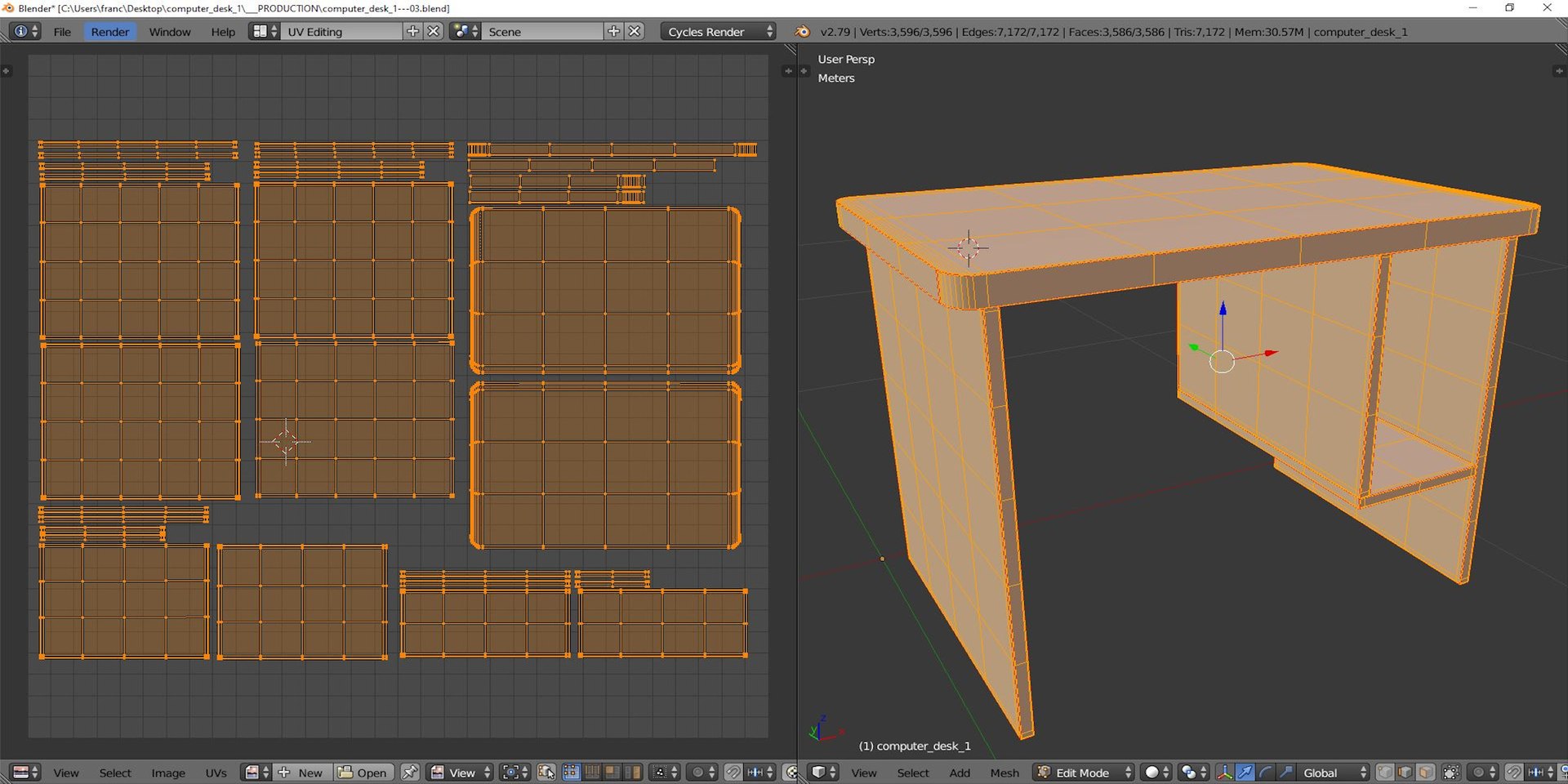1568x784 pixels.
Task: Expand UV editor left panel plus
Action: pos(6,71)
